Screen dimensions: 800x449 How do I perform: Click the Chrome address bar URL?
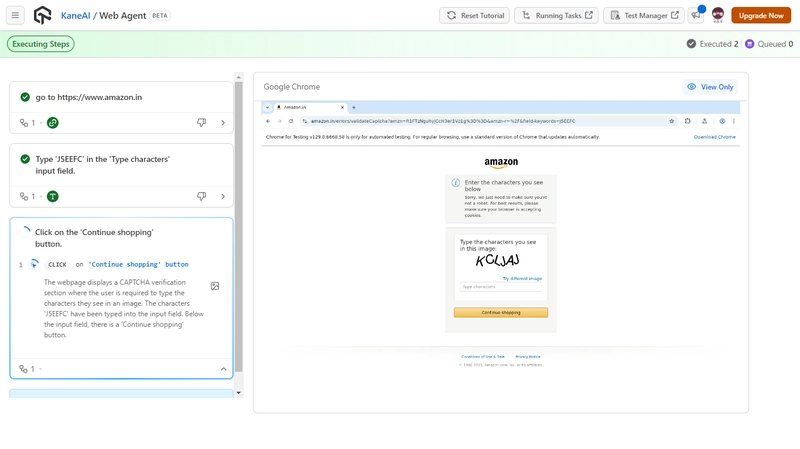(x=443, y=121)
